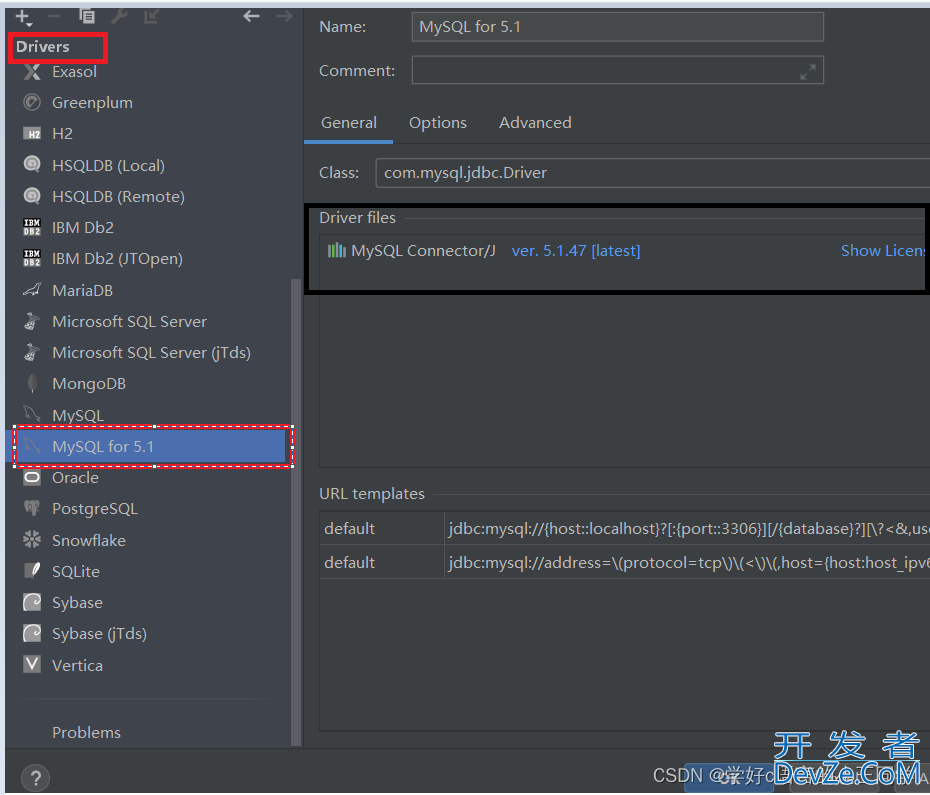Viewport: 930px width, 795px height.
Task: Click the back arrow icon
Action: (x=251, y=16)
